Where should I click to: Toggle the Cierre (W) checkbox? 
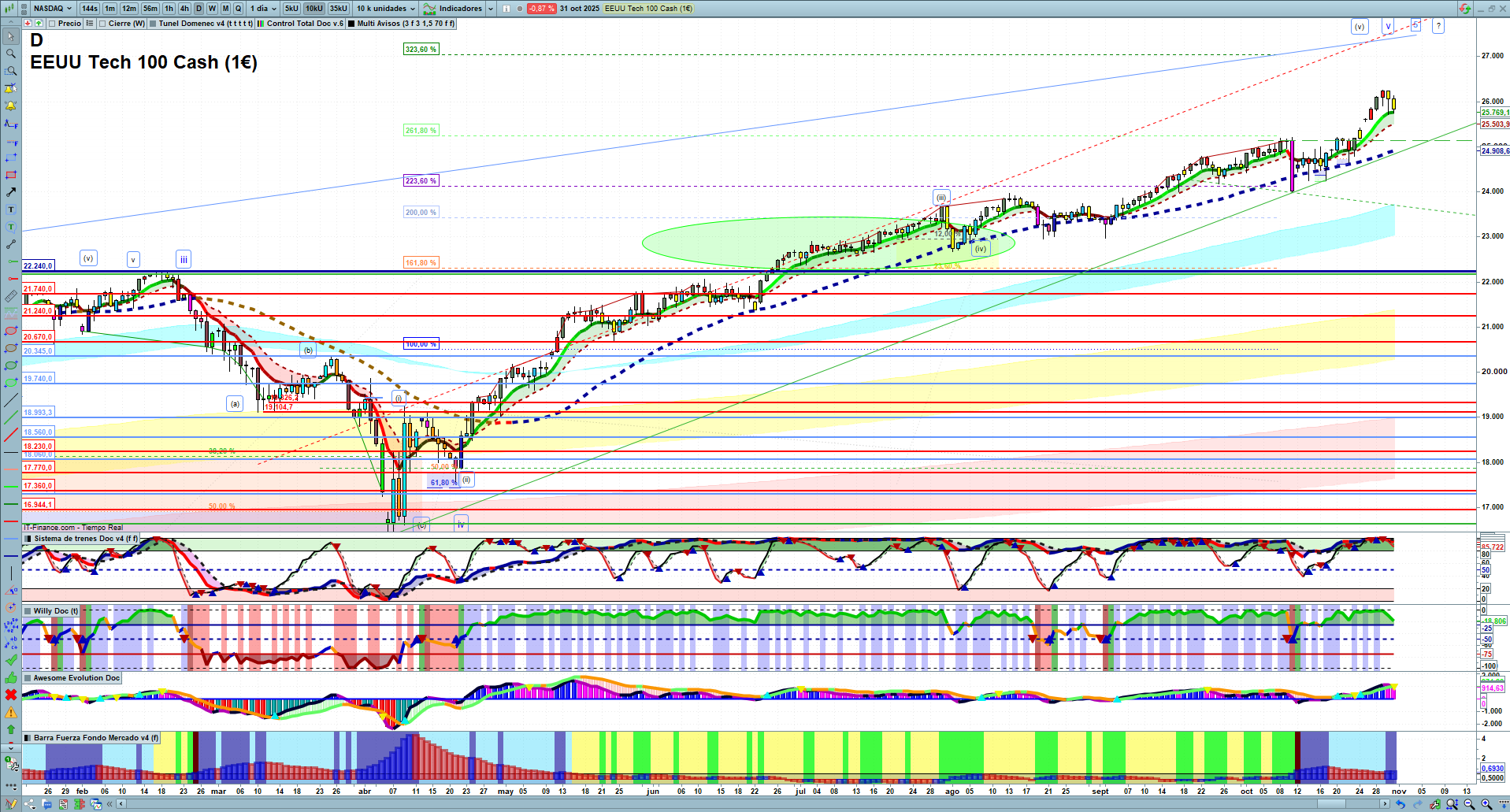click(x=102, y=24)
